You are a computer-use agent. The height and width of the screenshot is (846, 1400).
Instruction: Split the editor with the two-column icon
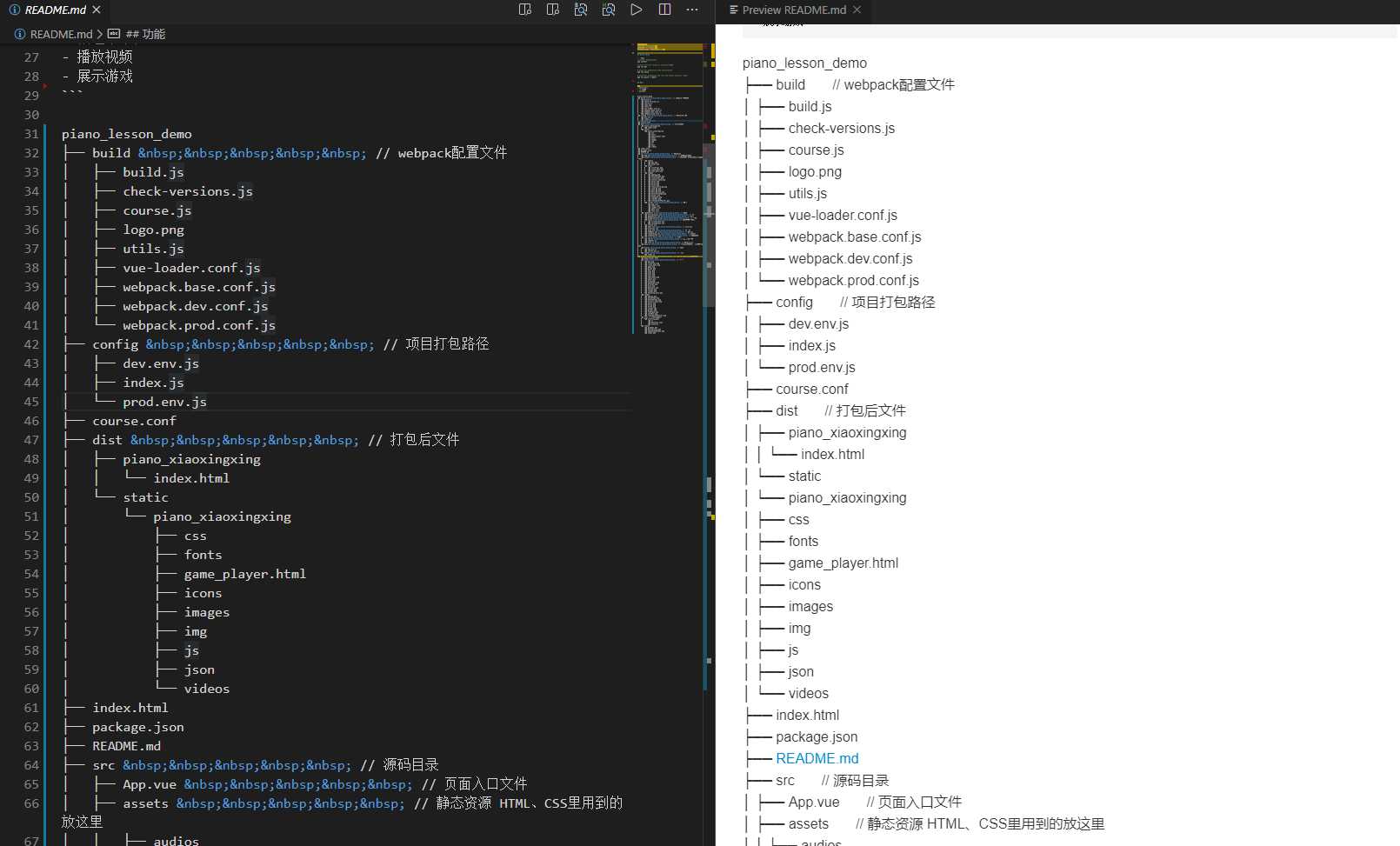click(x=664, y=10)
